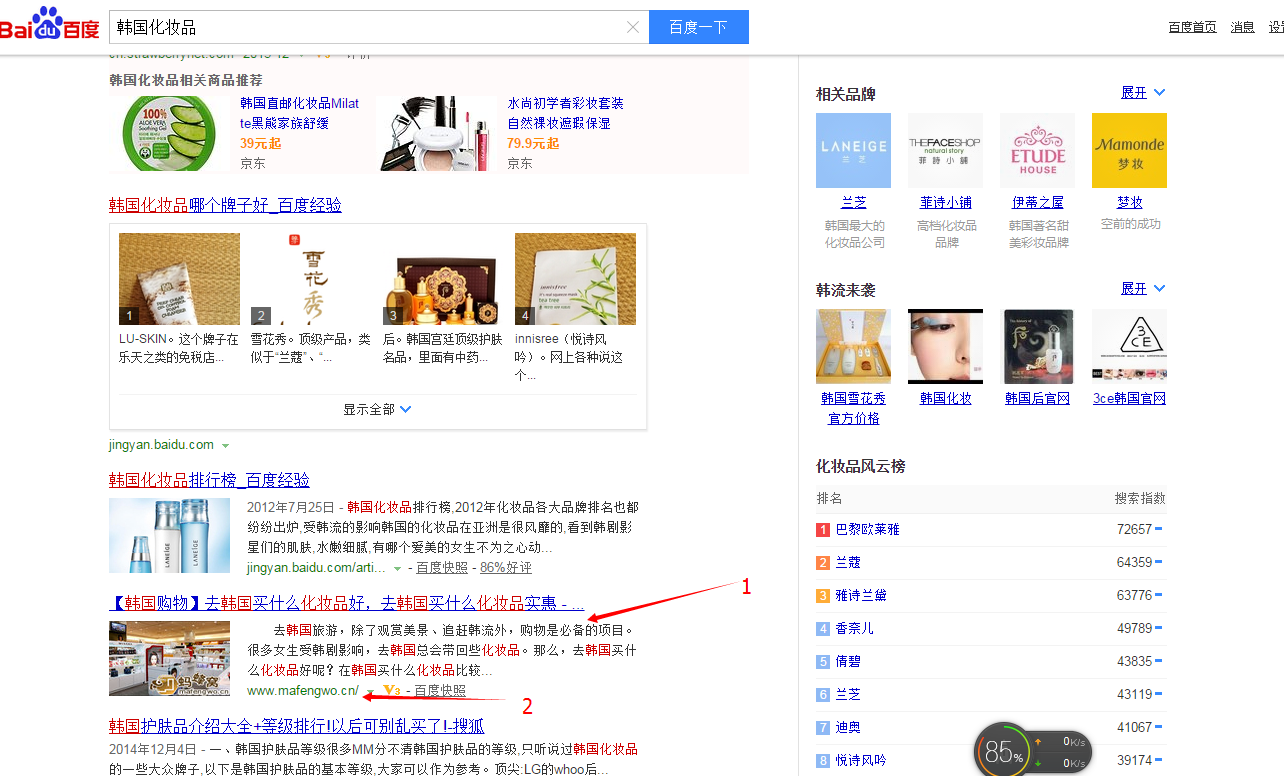The image size is (1284, 776).
Task: Click ETUDE HOUSE brand logo
Action: (1037, 150)
